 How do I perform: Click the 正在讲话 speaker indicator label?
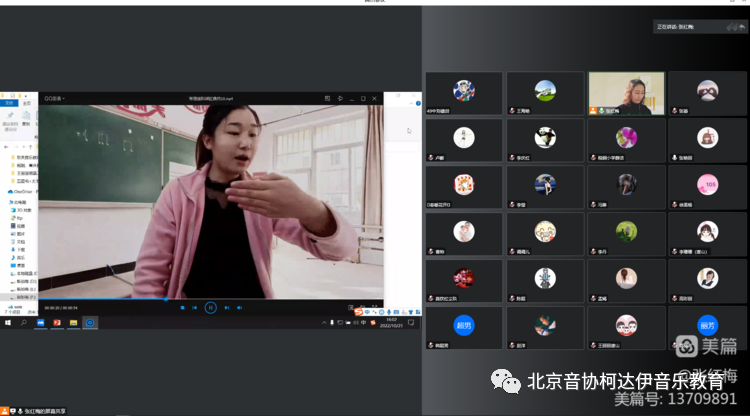coord(675,27)
